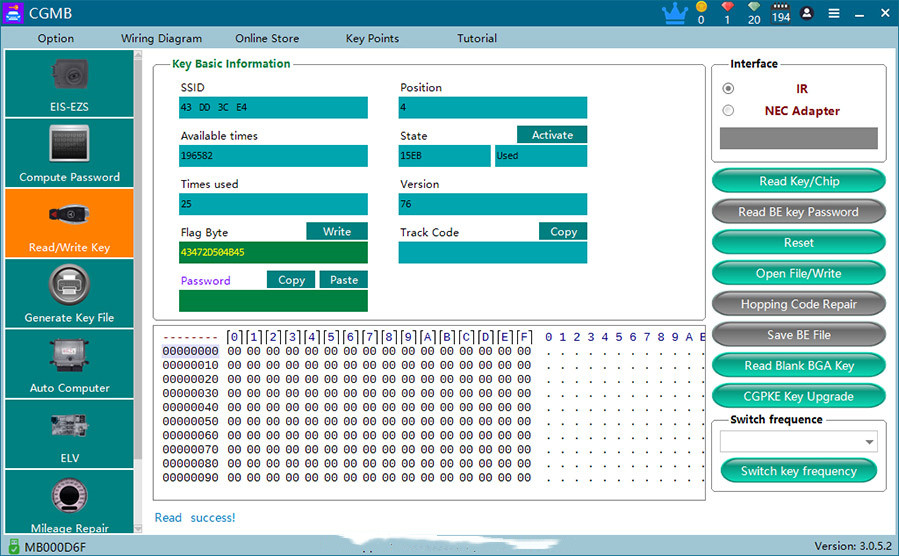Open the hamburger menu in title bar

click(833, 14)
